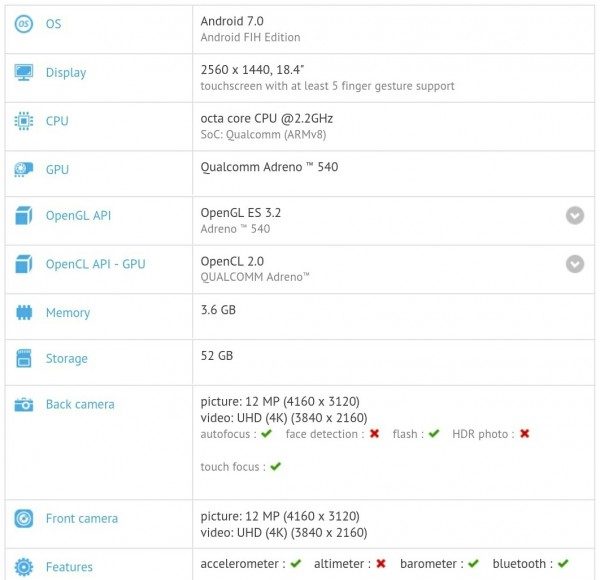
Task: Expand the OpenGL ES 3.2 details
Action: (x=574, y=216)
